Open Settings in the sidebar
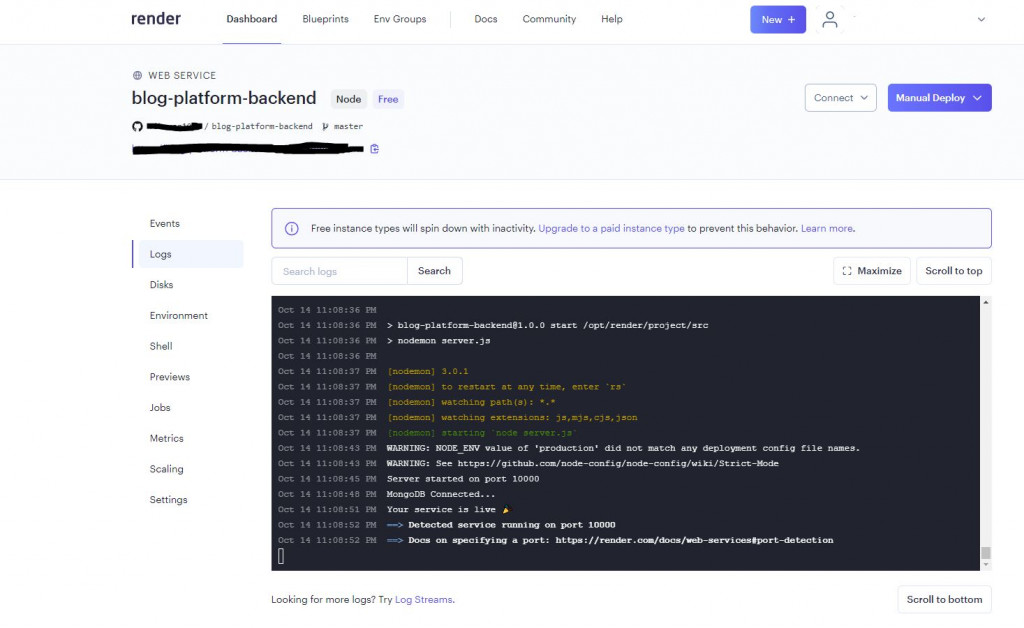This screenshot has width=1024, height=628. (168, 499)
